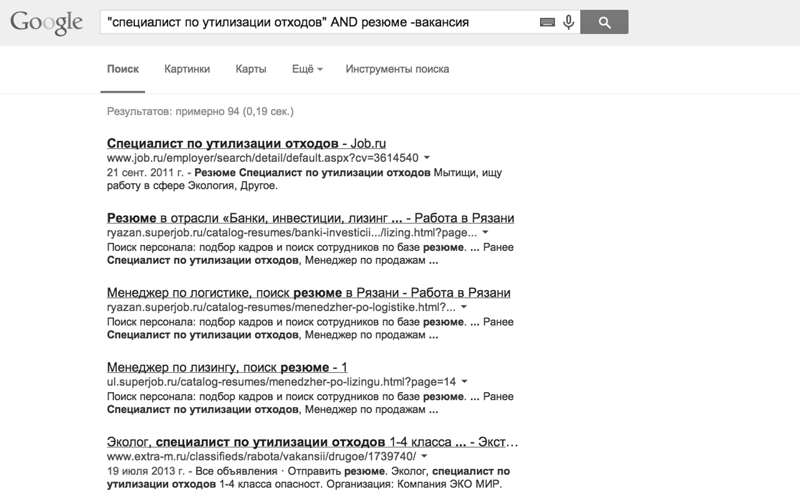Expand arrow next to banki-investicii URL
This screenshot has height=500, width=800.
tap(478, 233)
